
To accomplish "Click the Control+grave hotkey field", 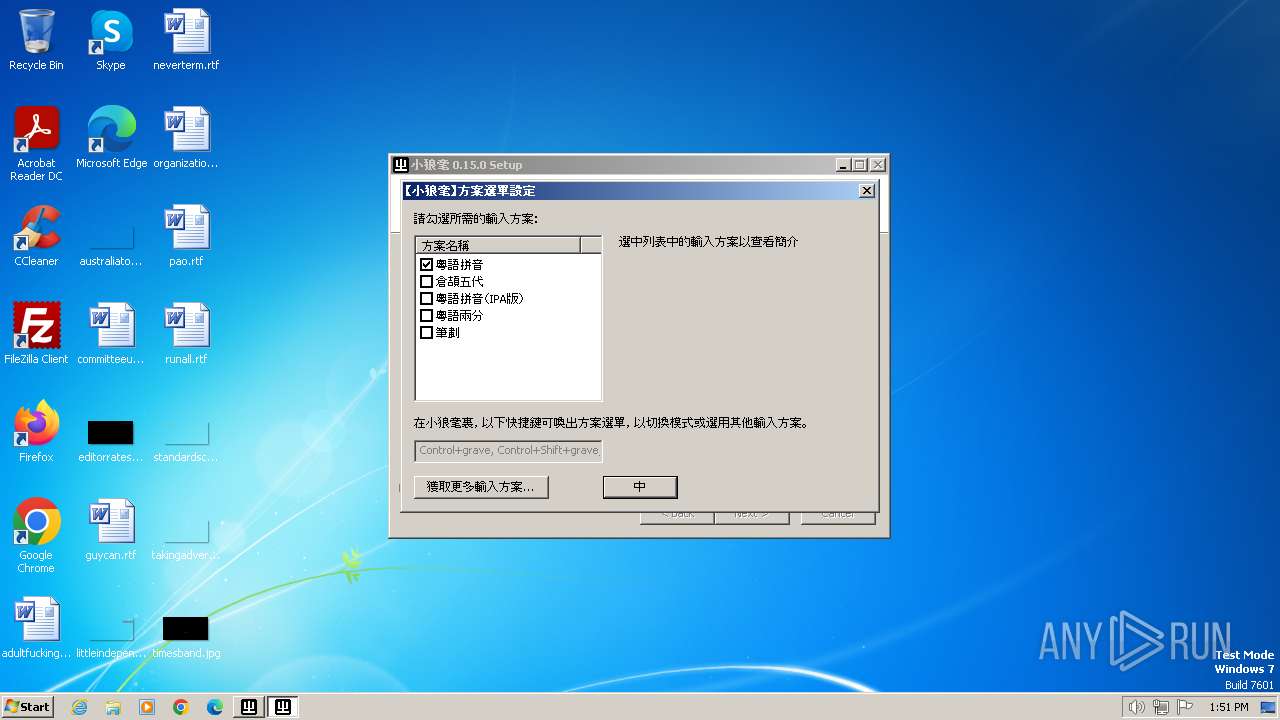I will pos(508,451).
